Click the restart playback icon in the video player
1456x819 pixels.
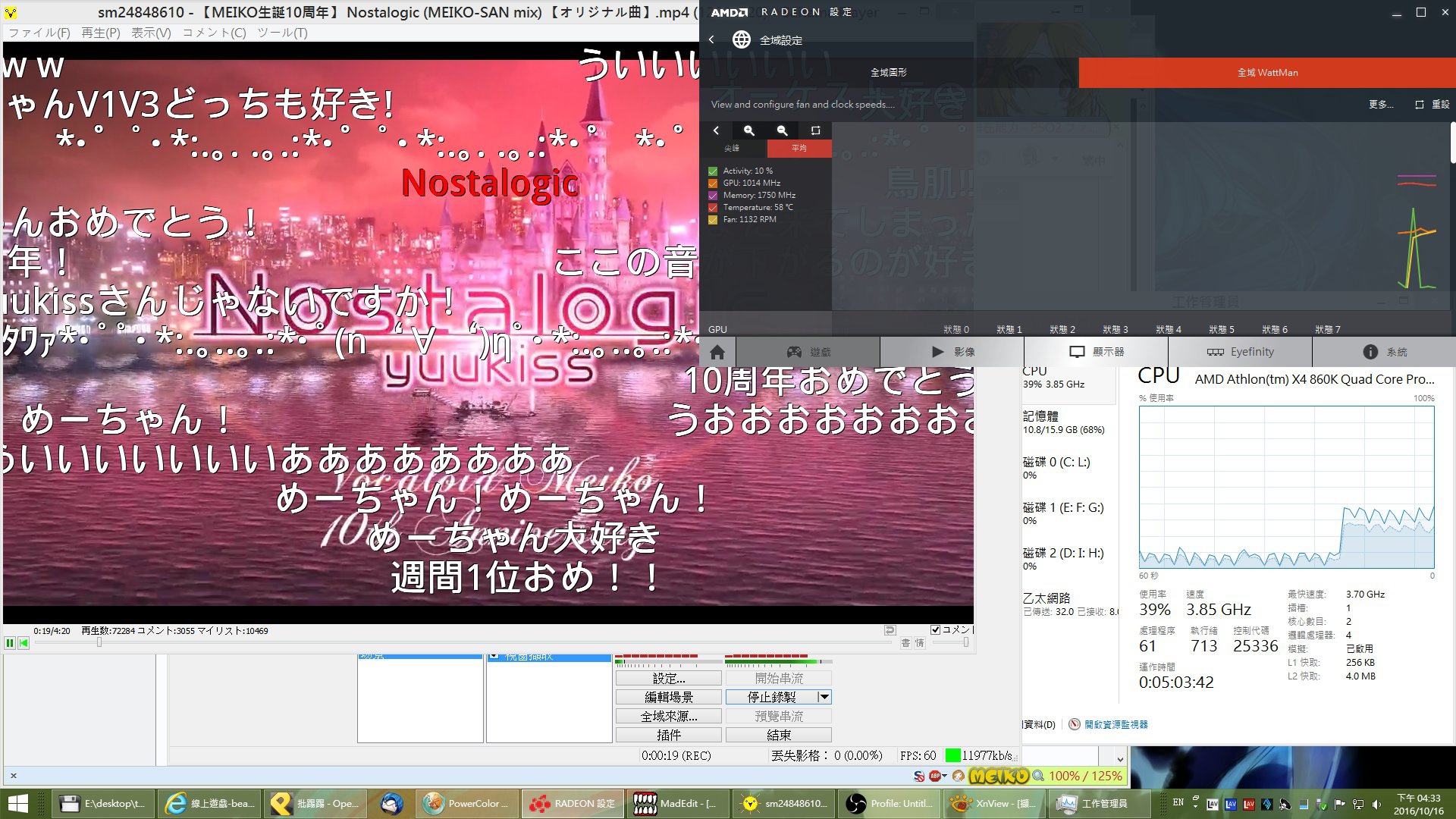point(24,643)
